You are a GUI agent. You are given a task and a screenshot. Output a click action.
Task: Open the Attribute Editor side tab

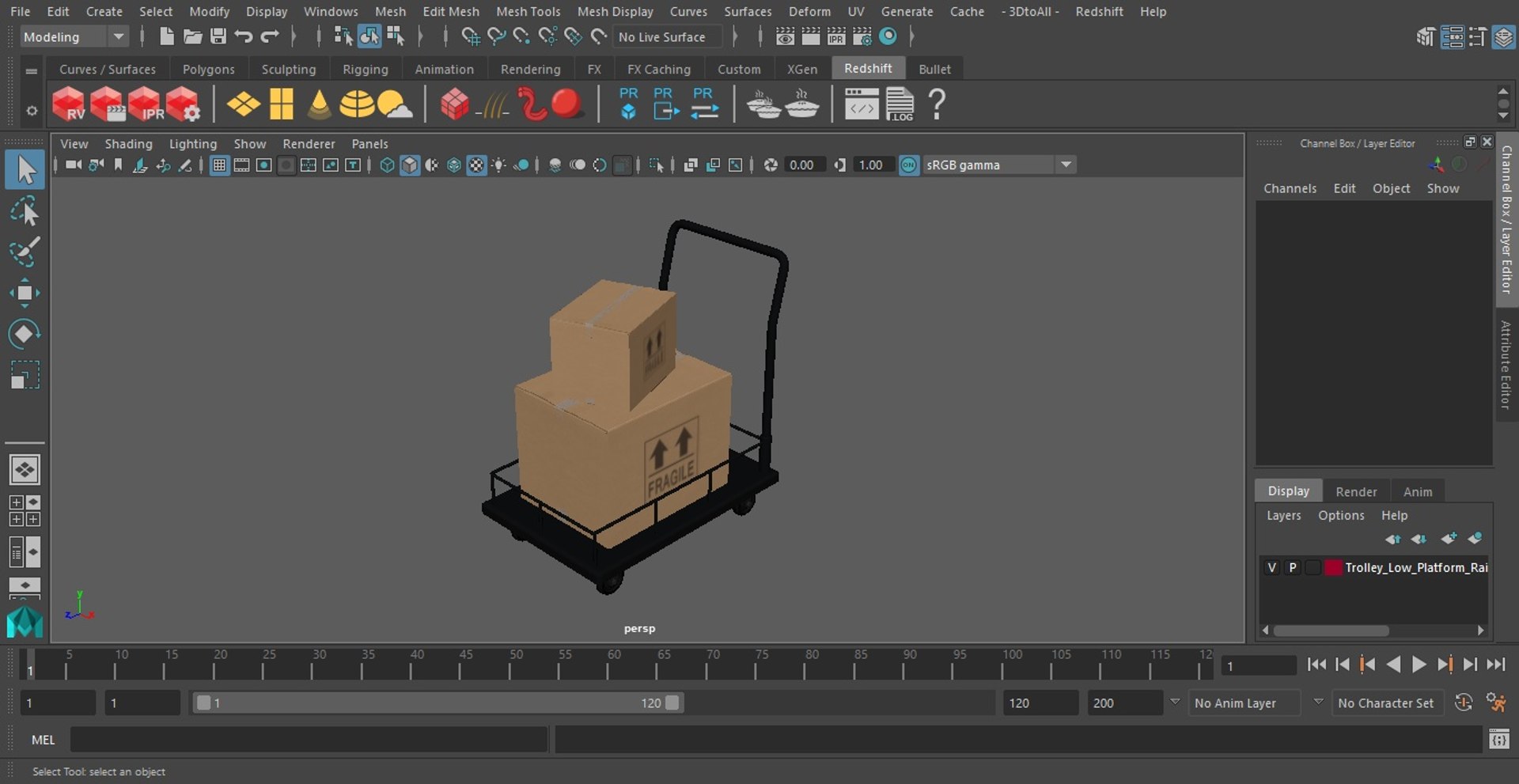1506,365
